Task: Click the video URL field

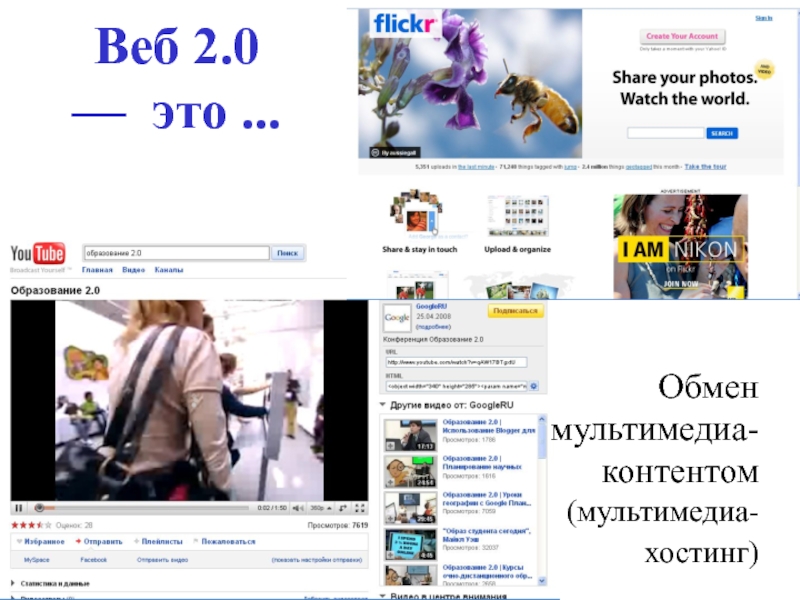Action: pyautogui.click(x=456, y=362)
